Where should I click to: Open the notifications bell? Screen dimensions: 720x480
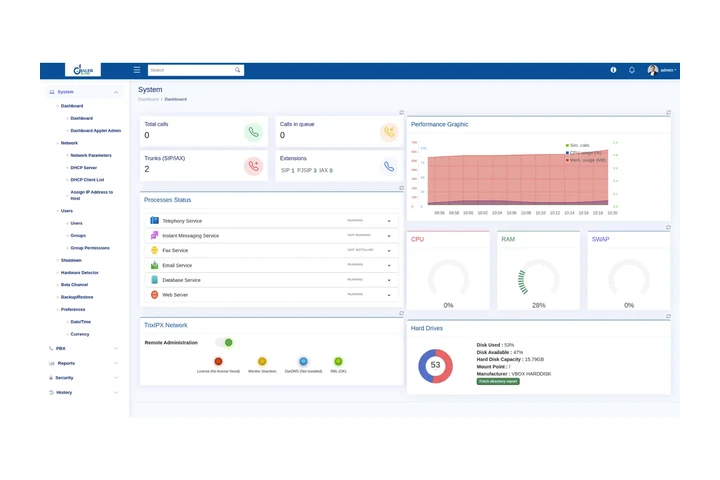pos(631,70)
